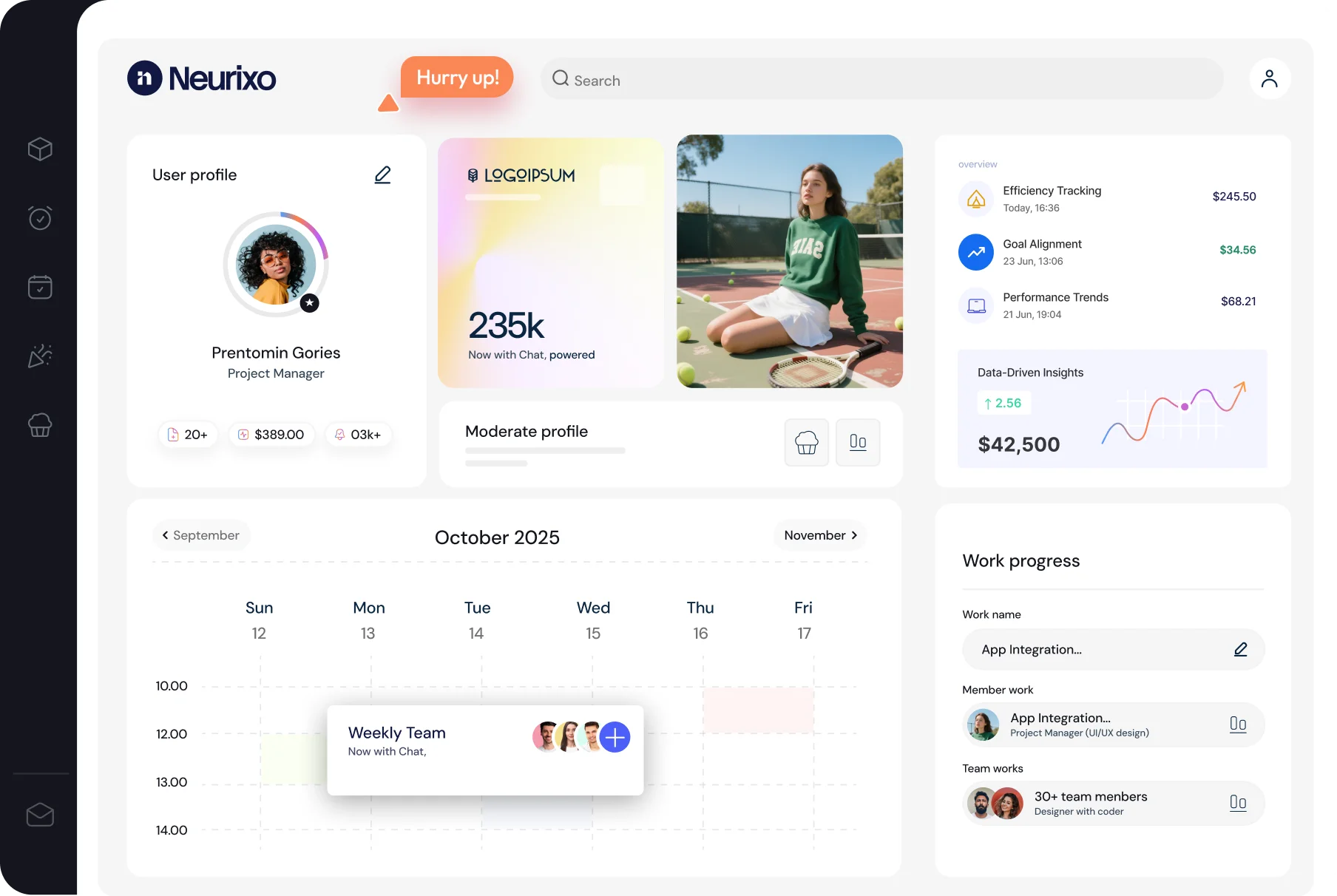Image resolution: width=1337 pixels, height=896 pixels.
Task: Click the LOGOIPSUM logo
Action: tap(521, 175)
